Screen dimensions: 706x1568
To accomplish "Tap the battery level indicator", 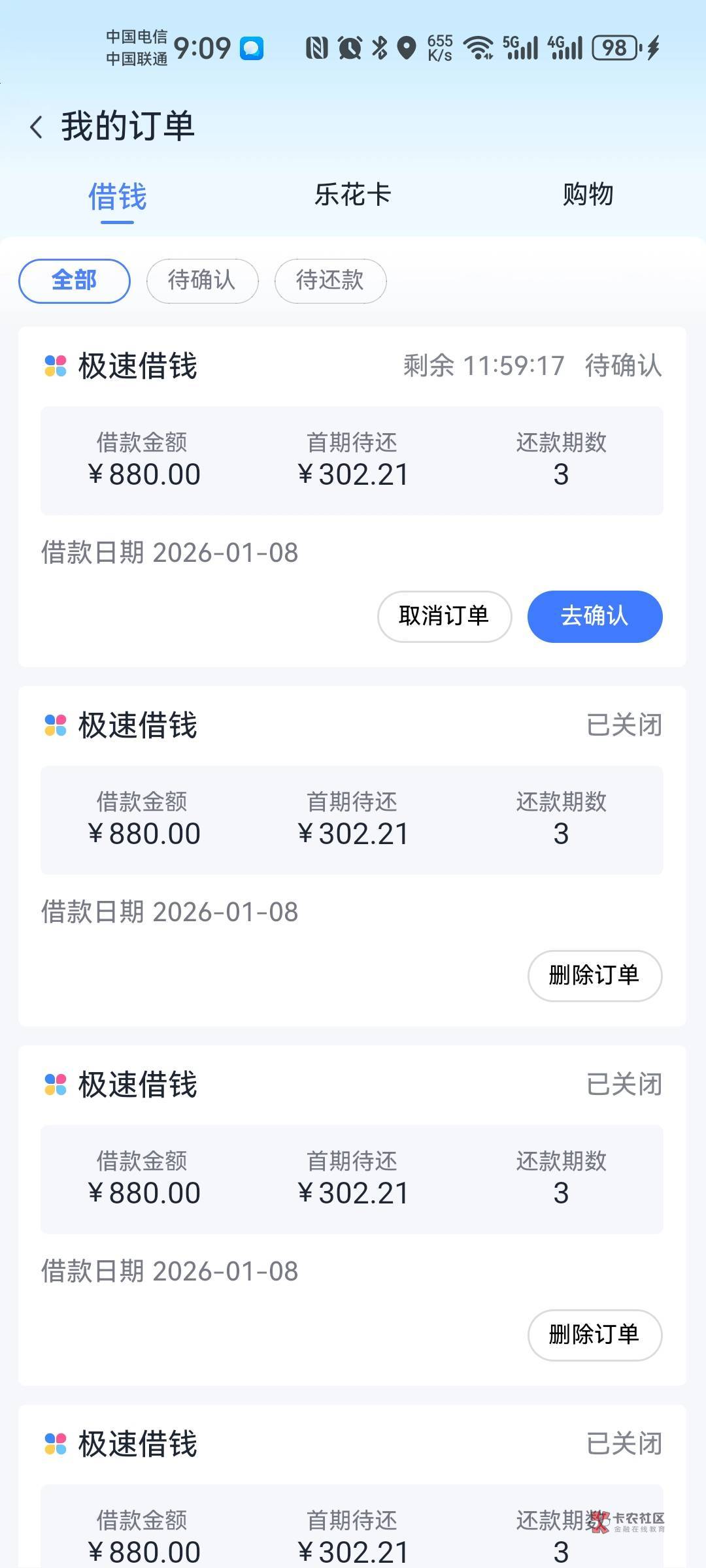I will click(615, 48).
